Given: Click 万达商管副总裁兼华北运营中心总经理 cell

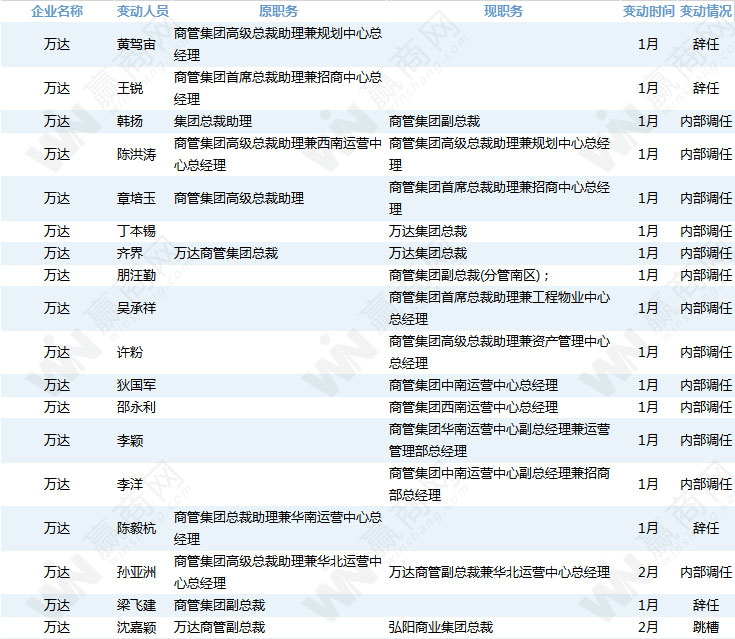Looking at the screenshot, I should (499, 572).
